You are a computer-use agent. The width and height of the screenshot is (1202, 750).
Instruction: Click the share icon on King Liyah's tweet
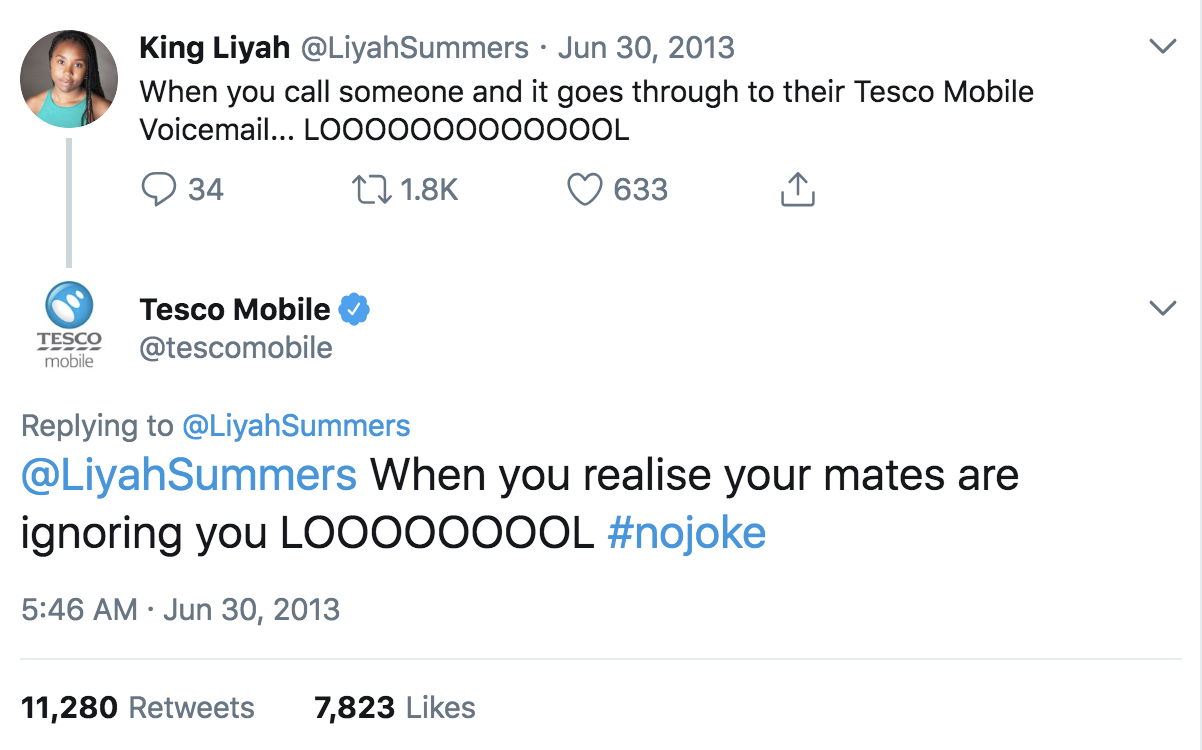797,189
